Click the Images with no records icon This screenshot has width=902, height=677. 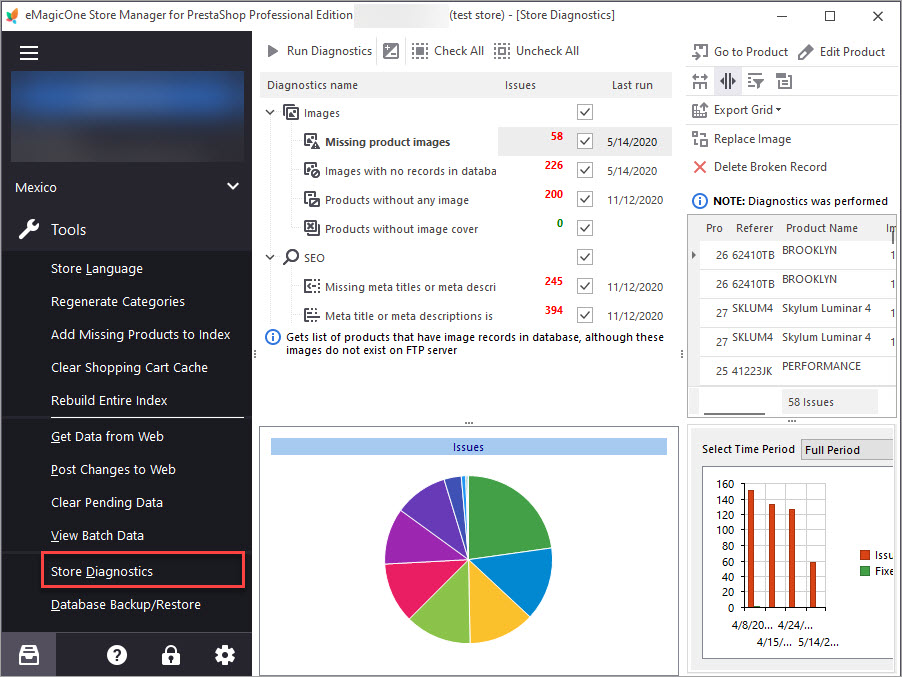(x=312, y=170)
